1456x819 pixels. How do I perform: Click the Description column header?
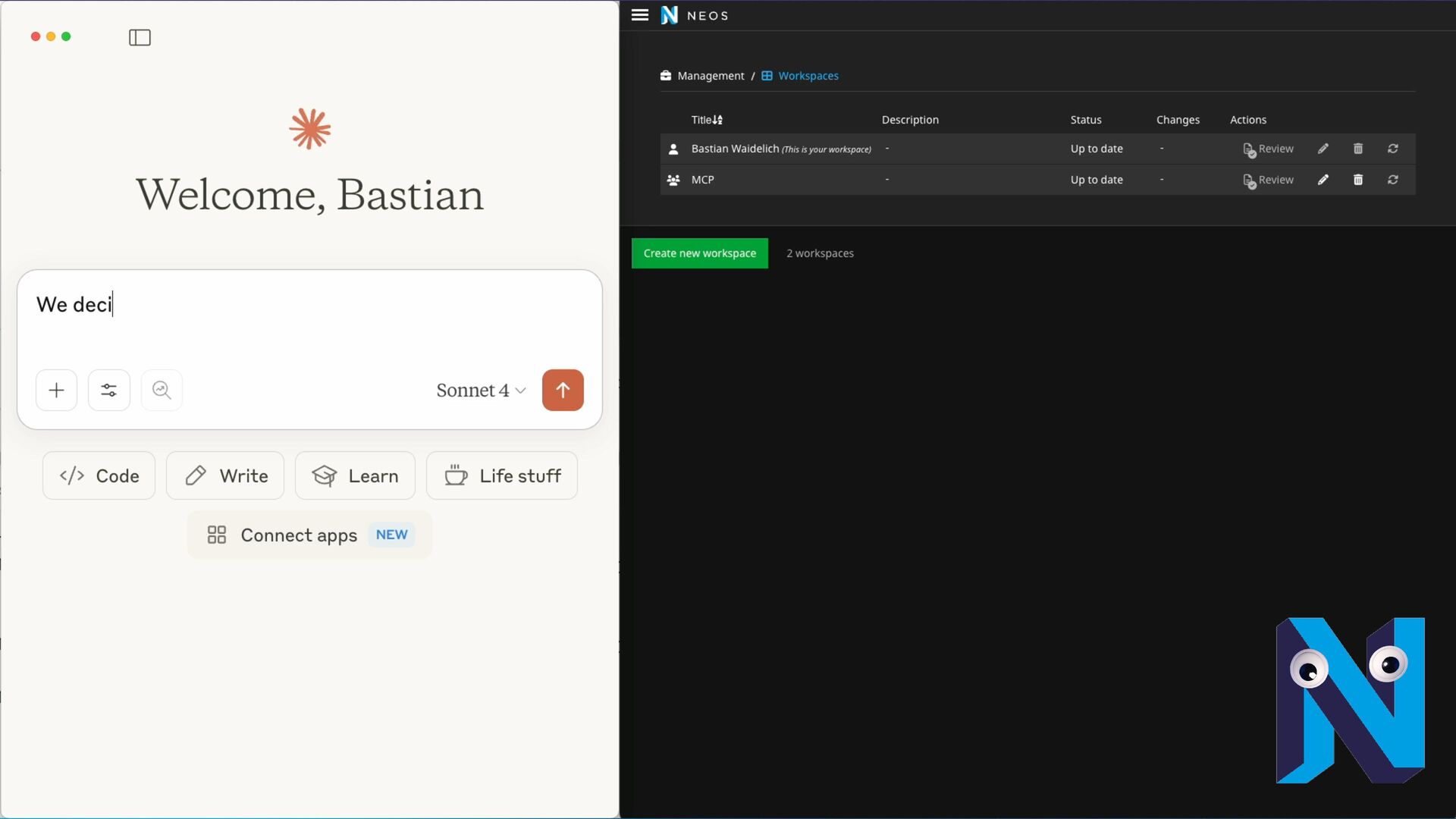tap(910, 120)
